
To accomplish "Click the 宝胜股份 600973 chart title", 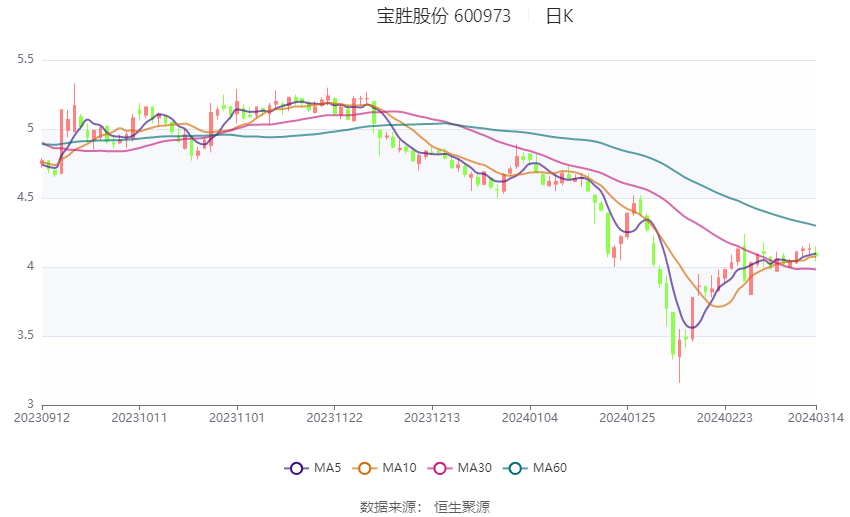I will (443, 16).
